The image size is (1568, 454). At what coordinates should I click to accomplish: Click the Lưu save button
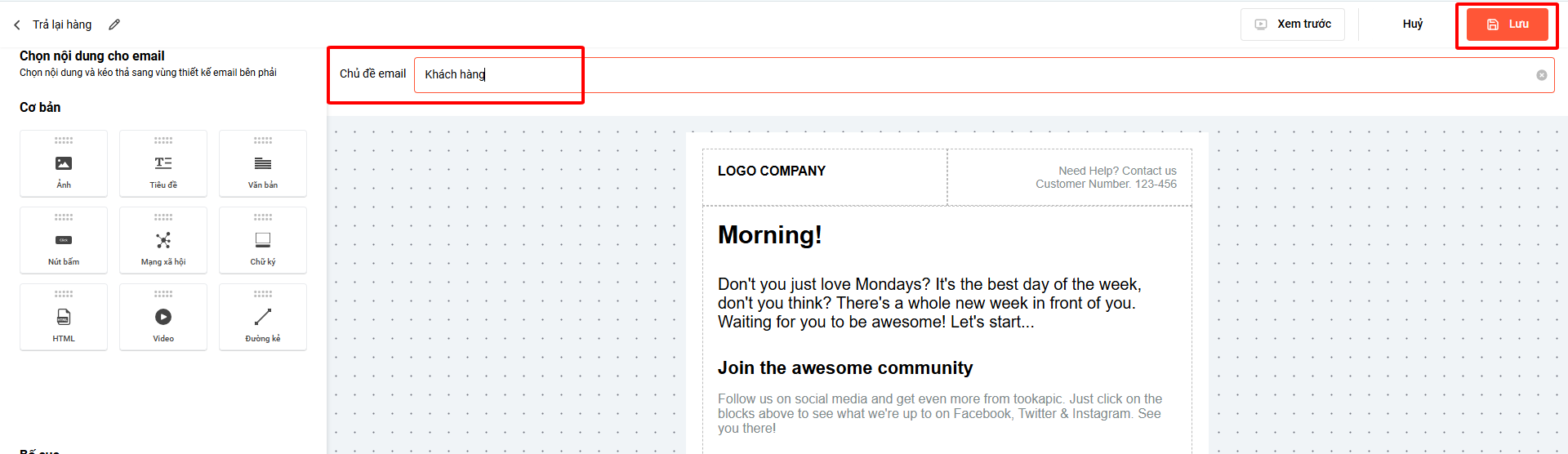click(1507, 24)
